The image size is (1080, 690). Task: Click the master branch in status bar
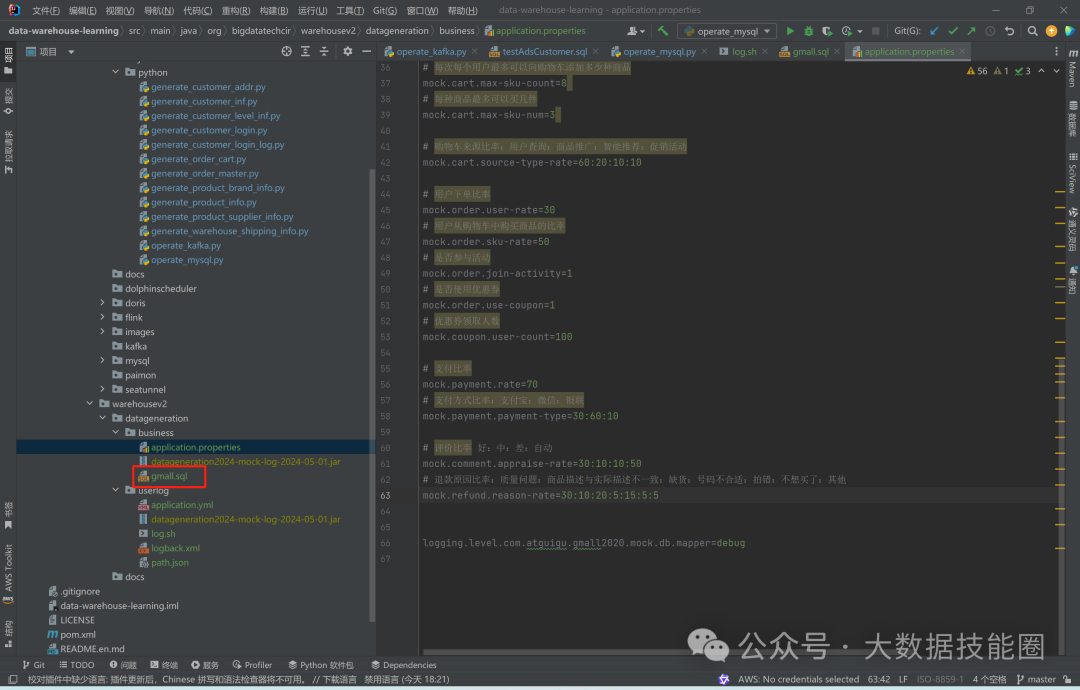[1040, 679]
